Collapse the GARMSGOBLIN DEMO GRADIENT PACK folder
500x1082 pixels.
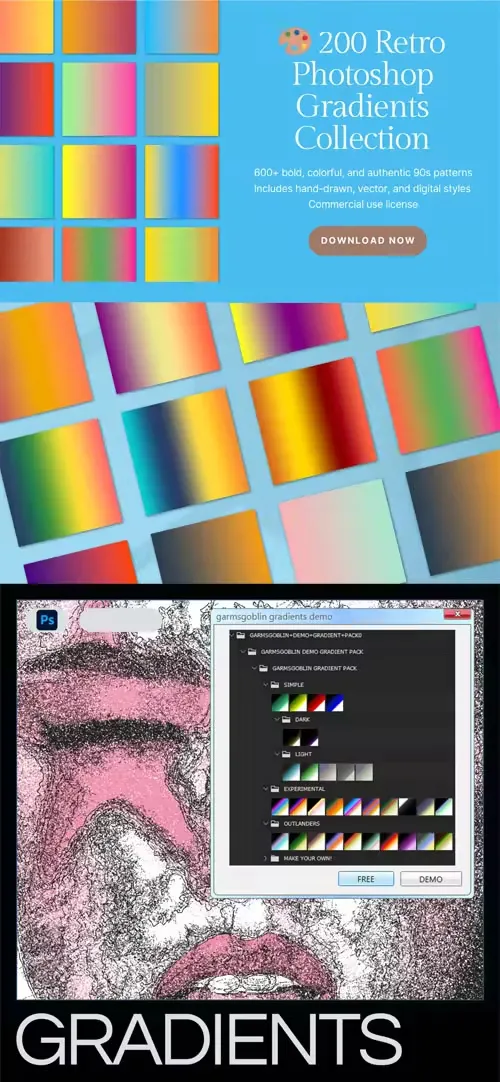click(x=243, y=651)
